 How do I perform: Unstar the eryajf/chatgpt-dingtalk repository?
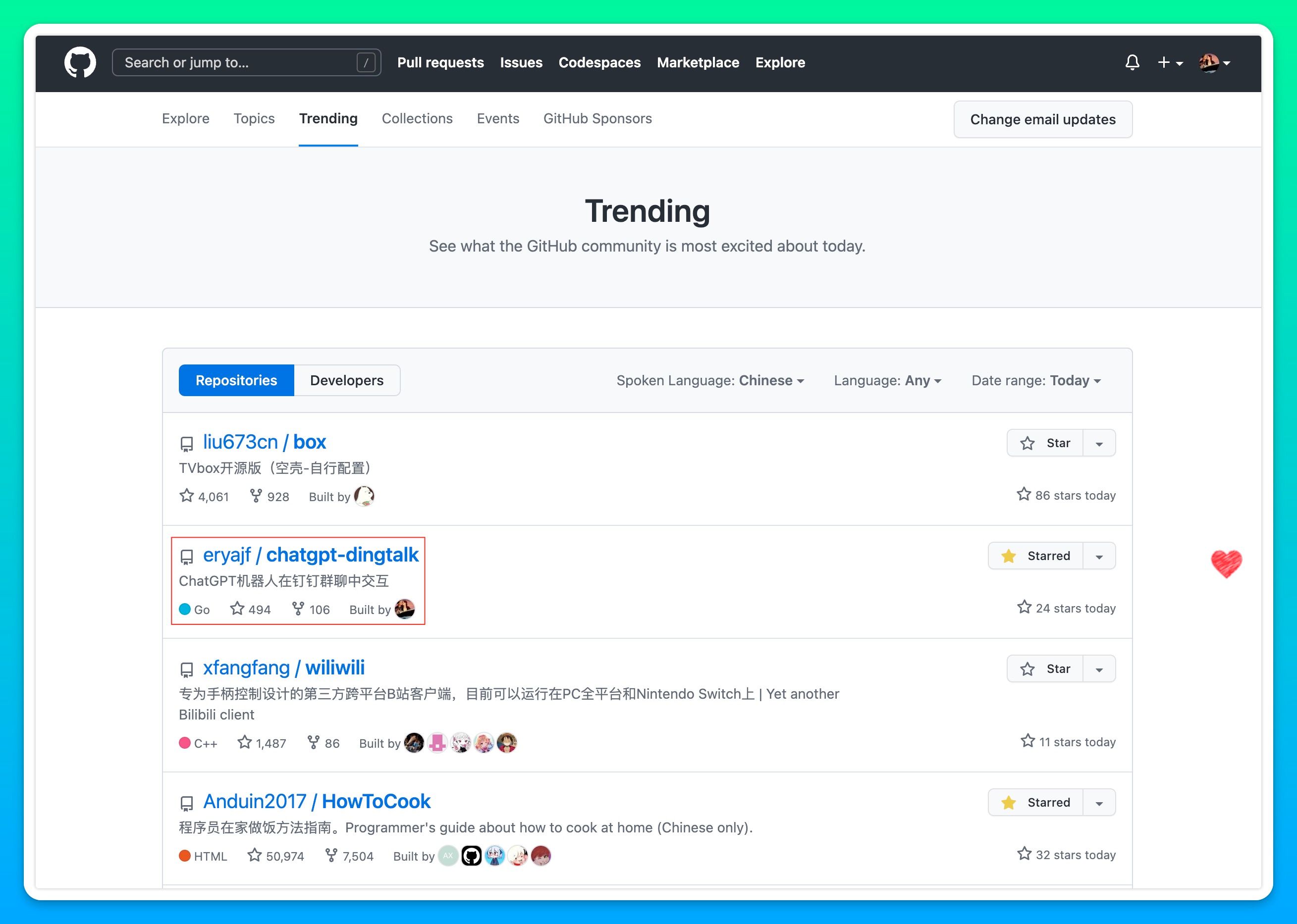point(1036,556)
